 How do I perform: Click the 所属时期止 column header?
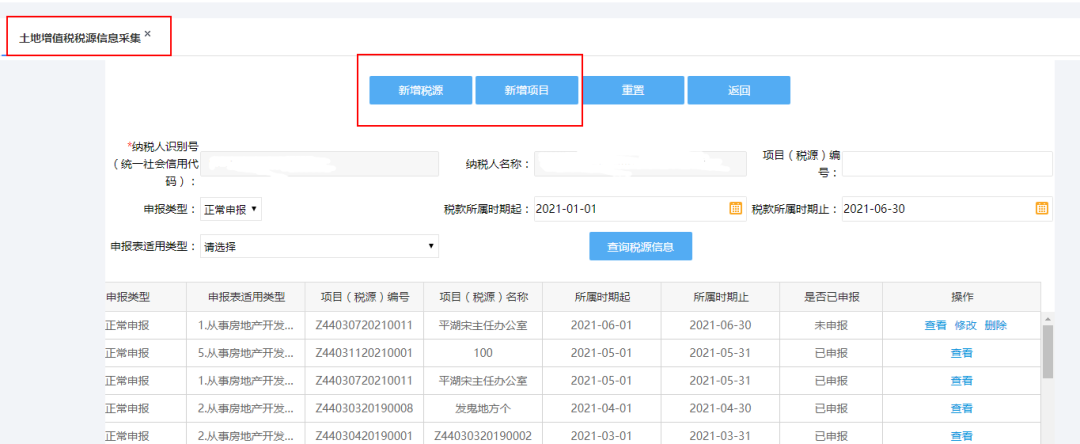[x=720, y=297]
